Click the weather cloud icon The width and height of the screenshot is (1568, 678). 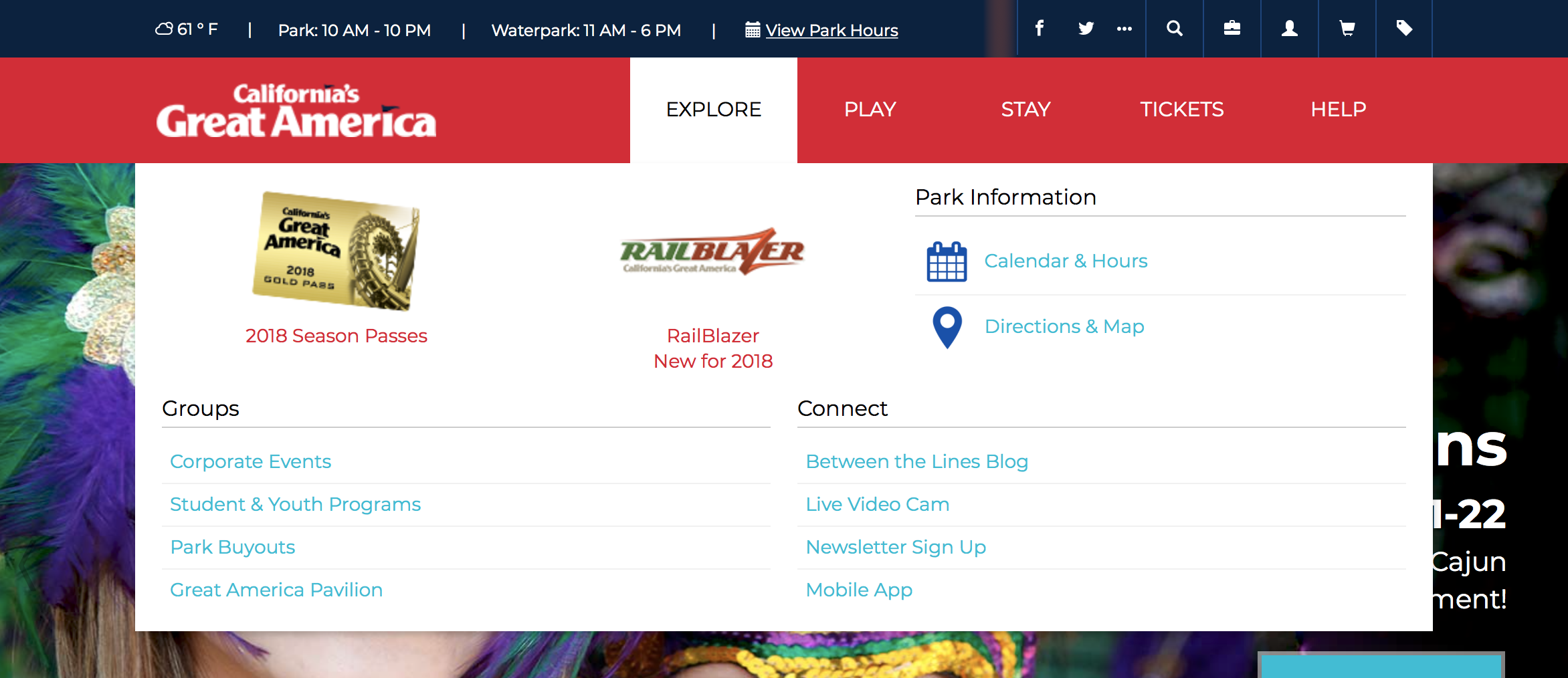click(x=164, y=29)
